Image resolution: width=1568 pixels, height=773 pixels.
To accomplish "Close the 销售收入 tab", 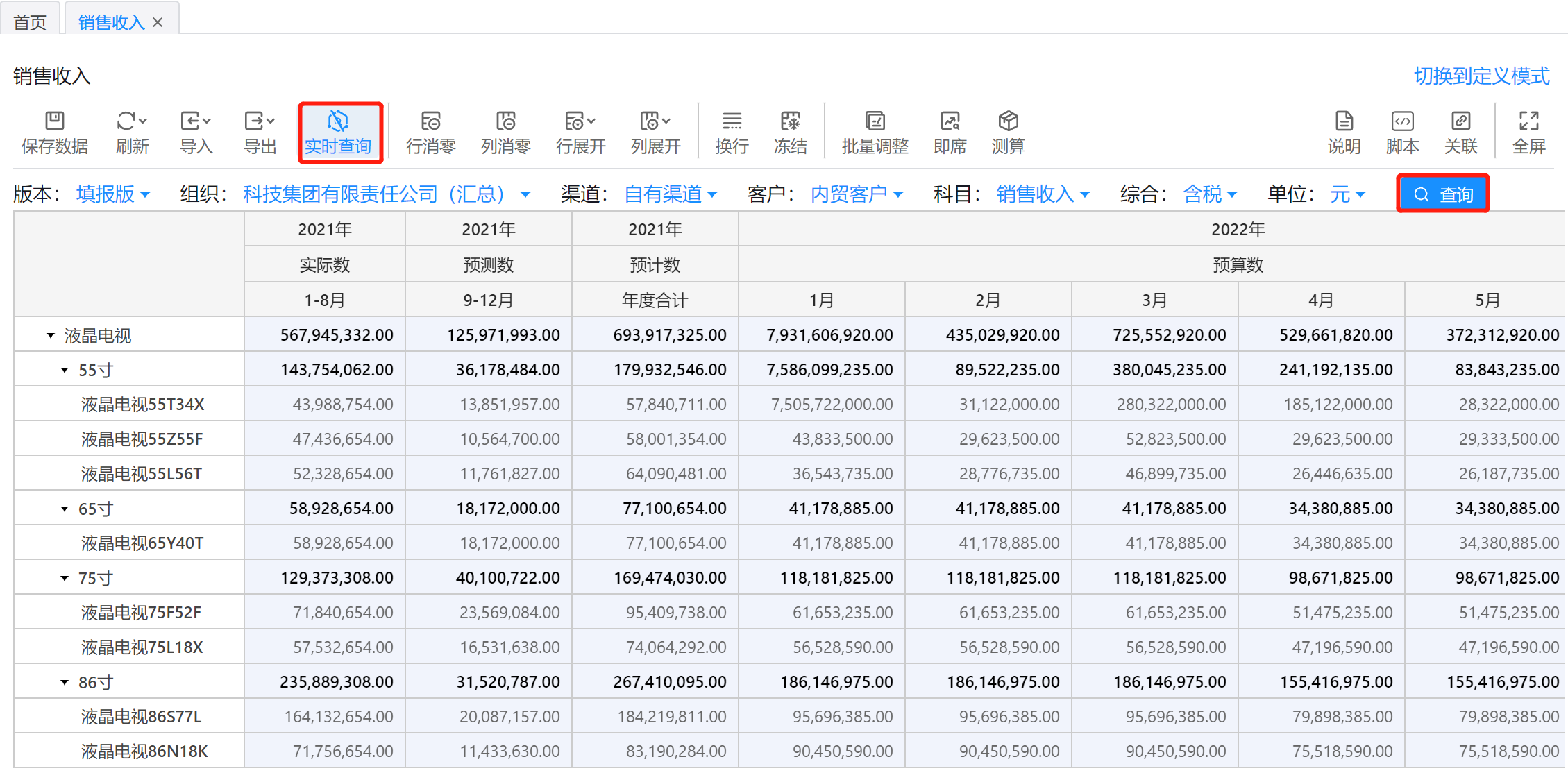I will (158, 22).
